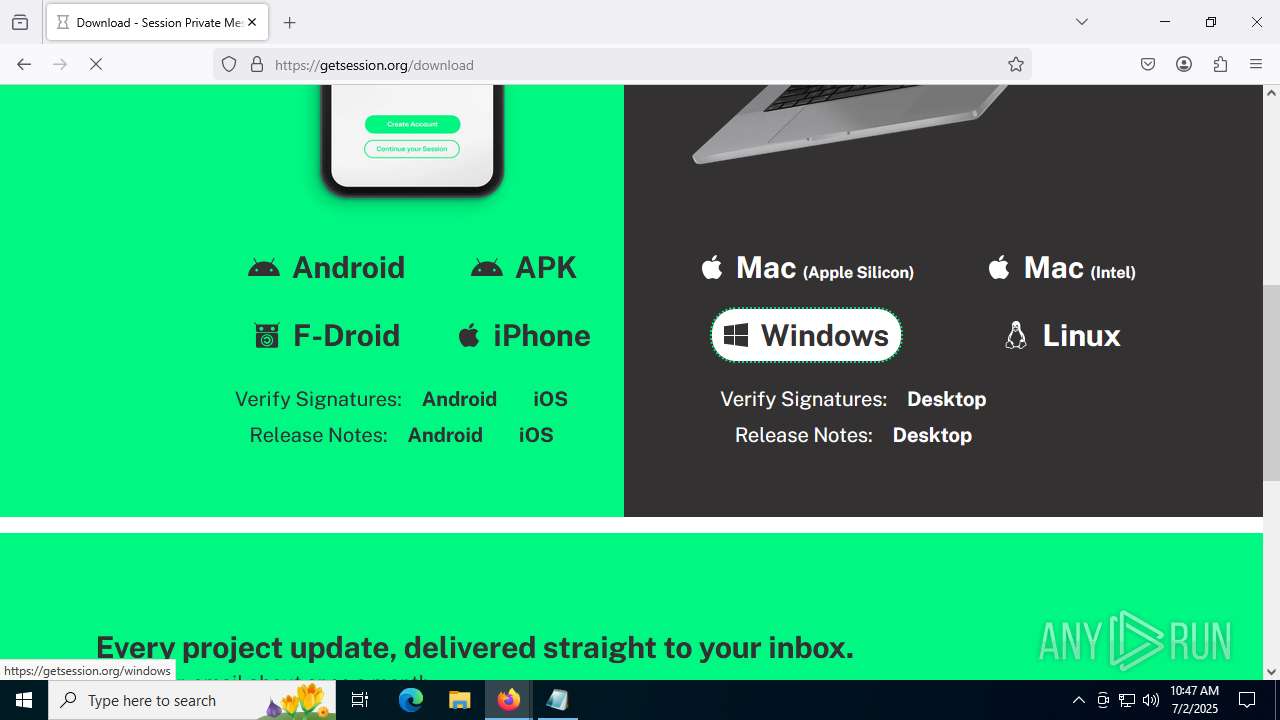Download the APK version

(523, 267)
